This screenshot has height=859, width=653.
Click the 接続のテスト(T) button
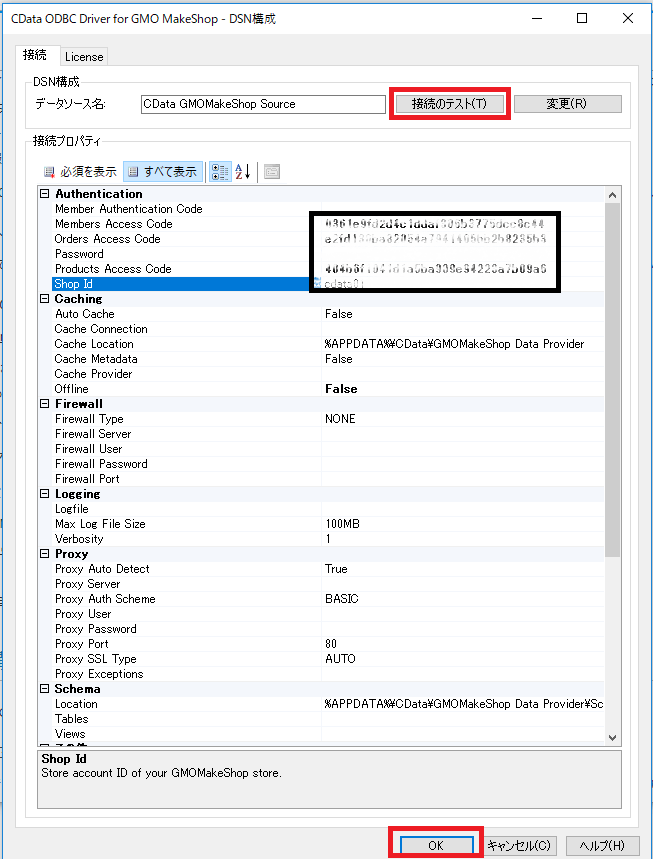(449, 104)
